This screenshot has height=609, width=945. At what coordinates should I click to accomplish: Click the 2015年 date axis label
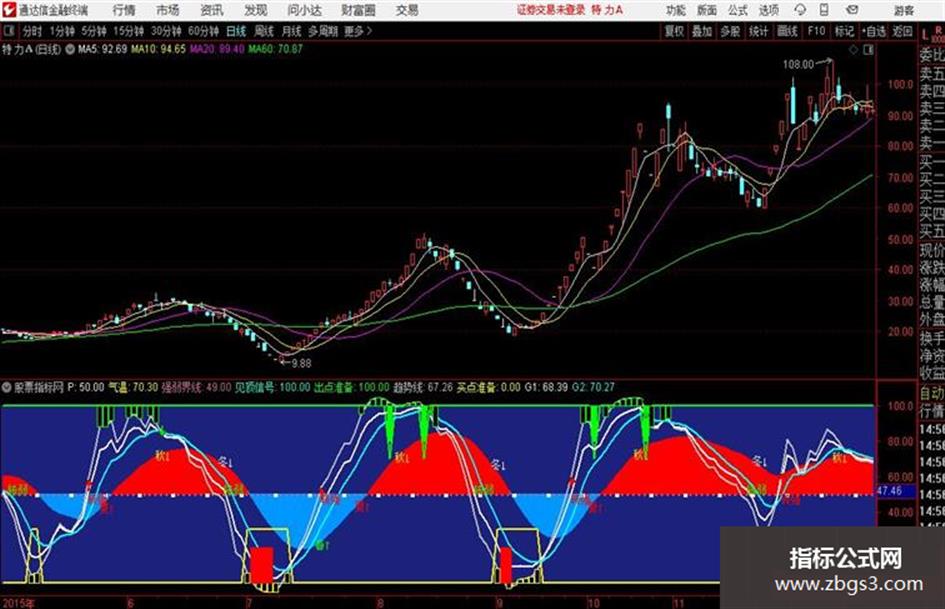tap(19, 603)
